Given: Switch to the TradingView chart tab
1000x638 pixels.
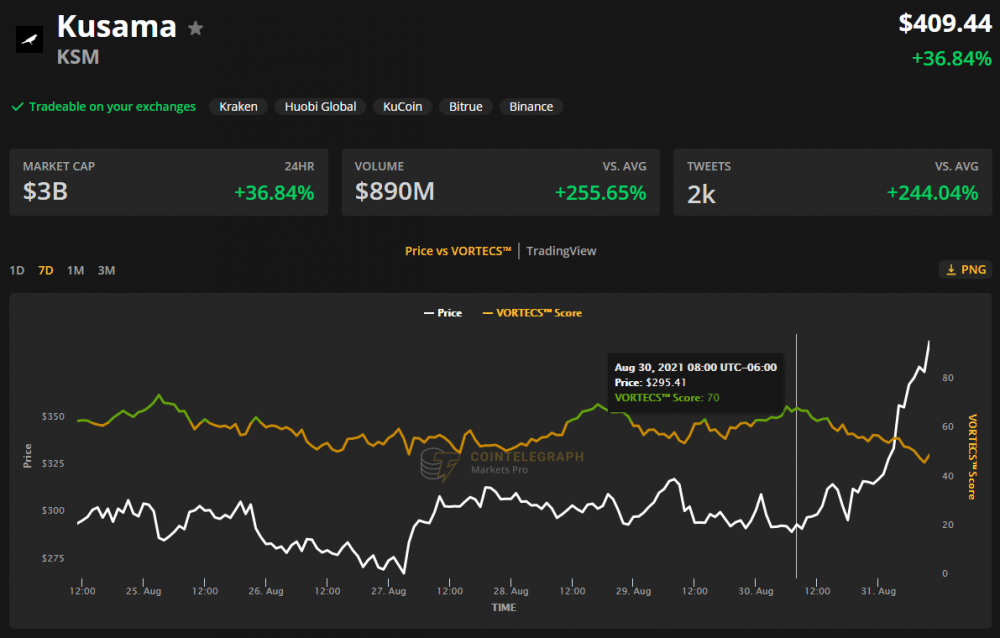Looking at the screenshot, I should [x=561, y=251].
